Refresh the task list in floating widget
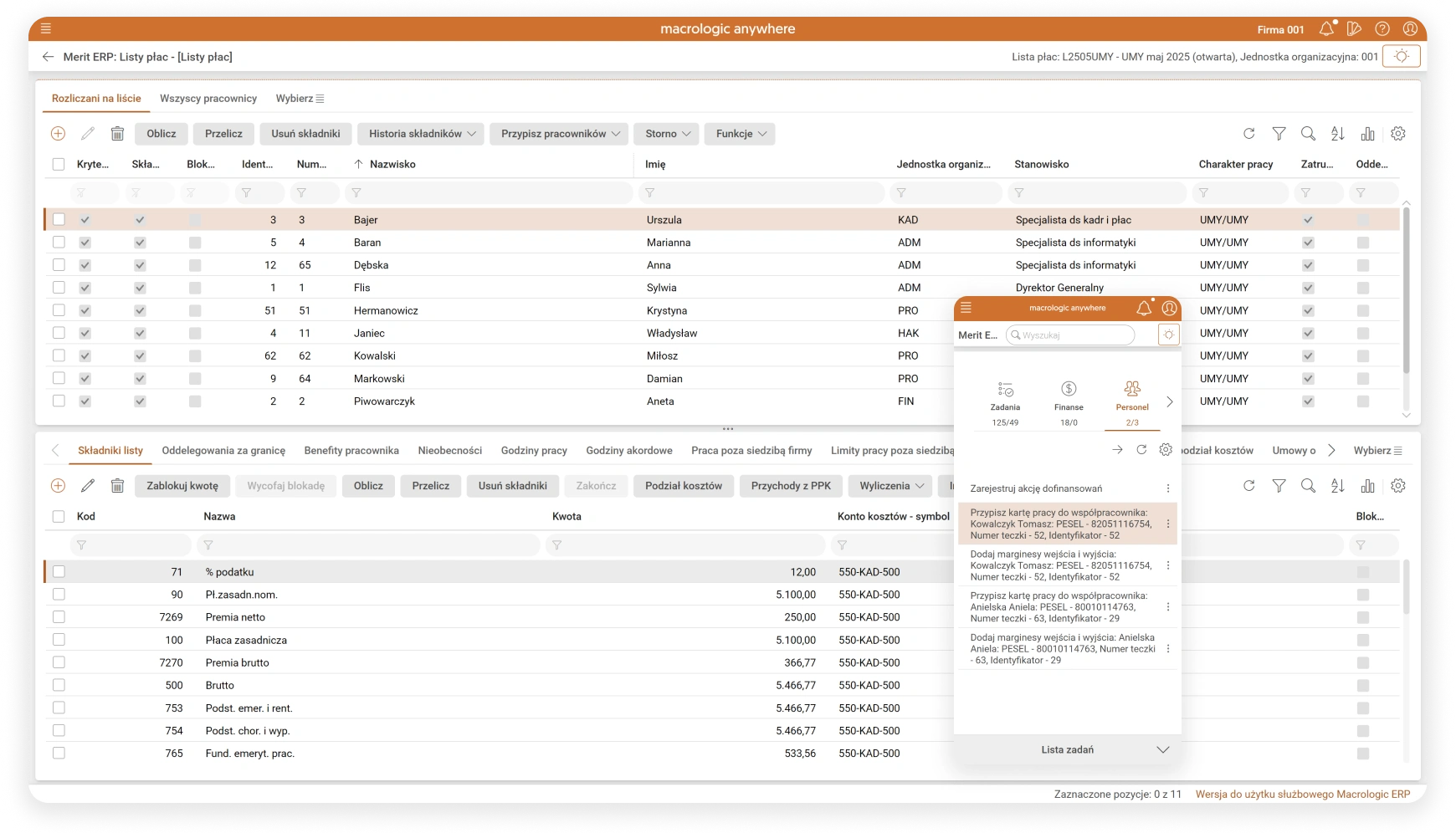Viewport: 1456px width, 833px height. click(x=1141, y=450)
